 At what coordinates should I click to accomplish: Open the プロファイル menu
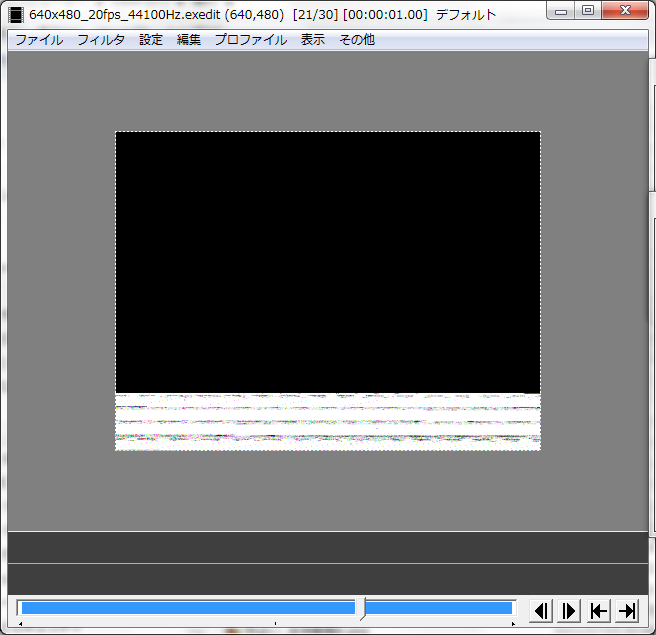tap(251, 40)
